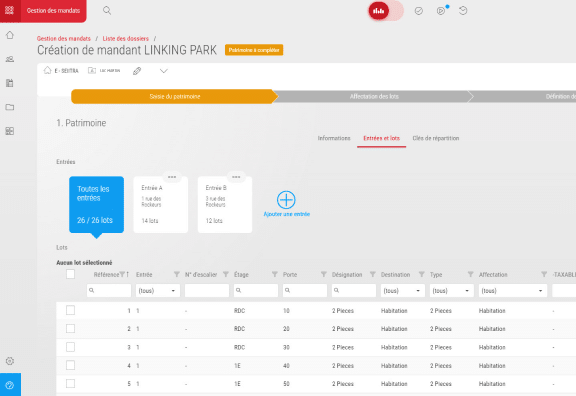Viewport: 576px width, 396px height.
Task: Open the buildings sidebar icon
Action: click(10, 83)
